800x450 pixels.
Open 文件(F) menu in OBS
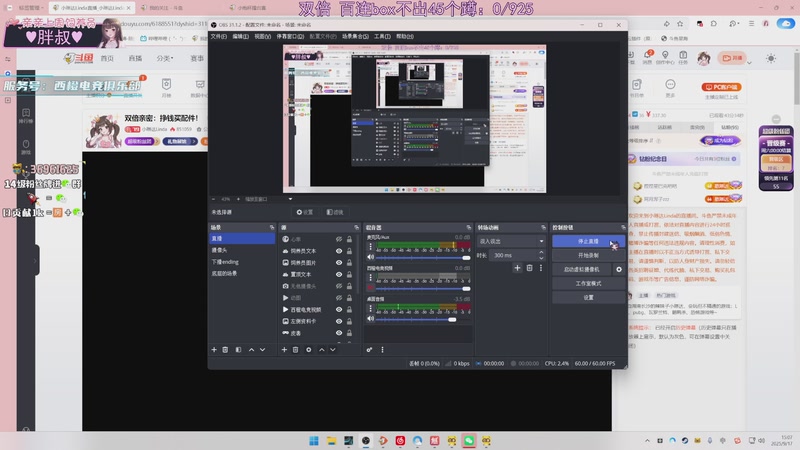click(219, 36)
